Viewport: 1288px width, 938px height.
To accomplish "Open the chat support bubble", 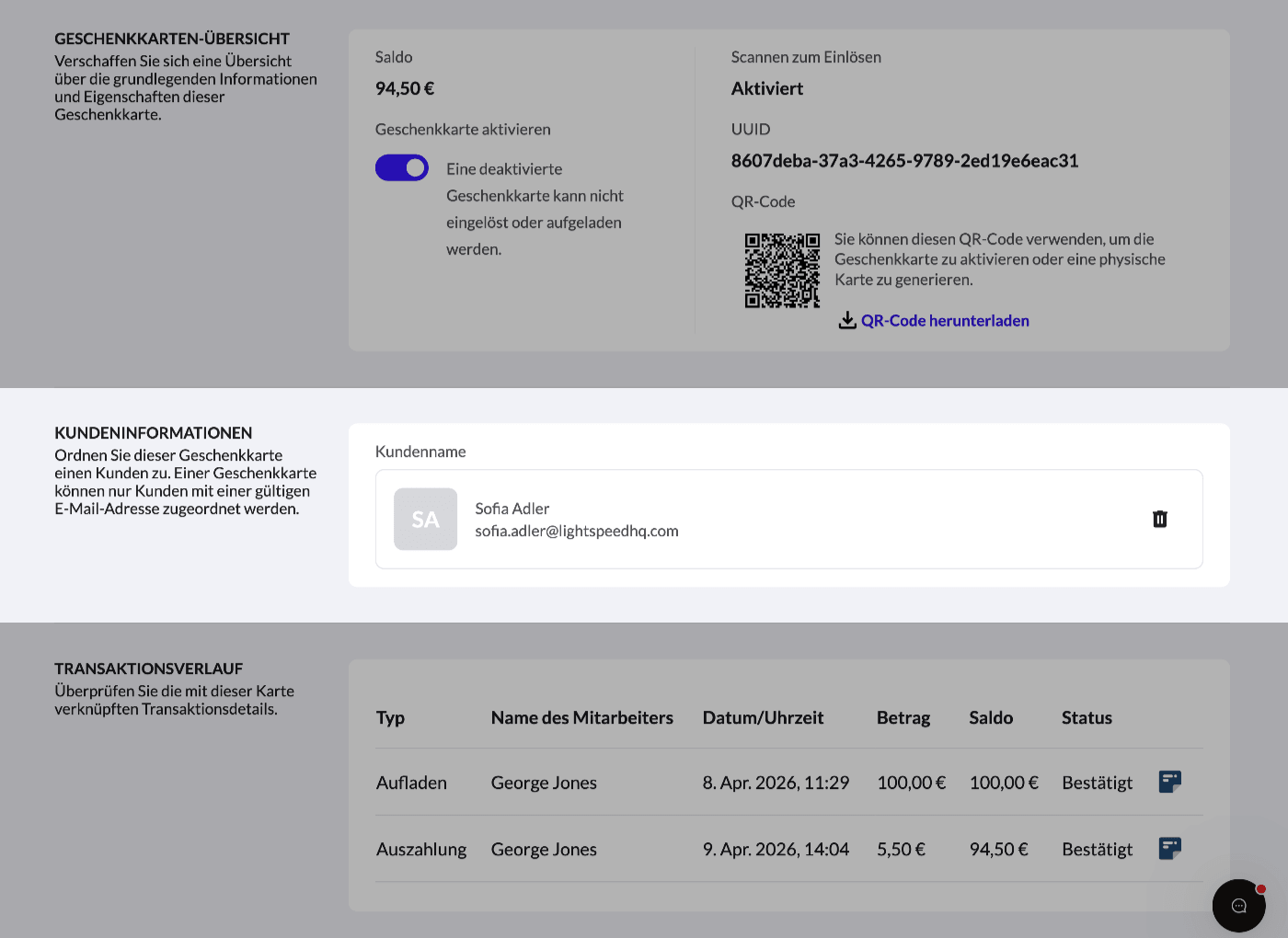I will (x=1239, y=906).
